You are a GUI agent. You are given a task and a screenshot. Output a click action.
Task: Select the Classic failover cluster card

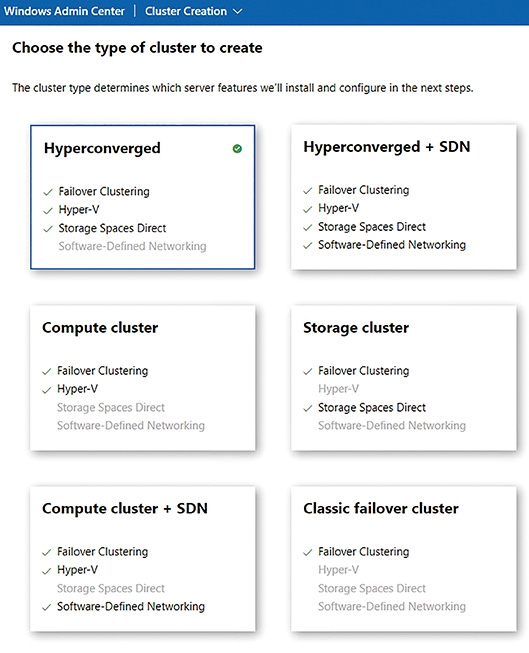tap(404, 559)
